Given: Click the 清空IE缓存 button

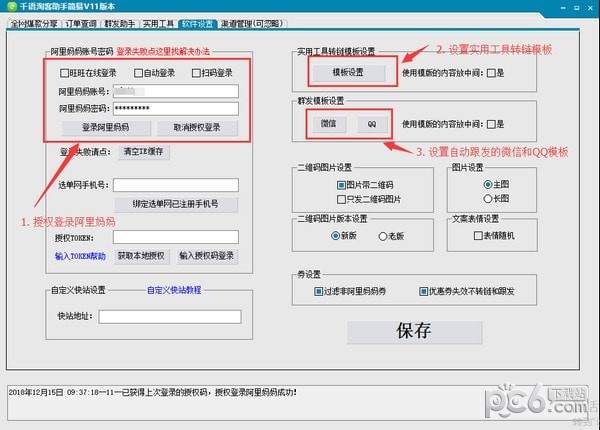Looking at the screenshot, I should (x=147, y=152).
